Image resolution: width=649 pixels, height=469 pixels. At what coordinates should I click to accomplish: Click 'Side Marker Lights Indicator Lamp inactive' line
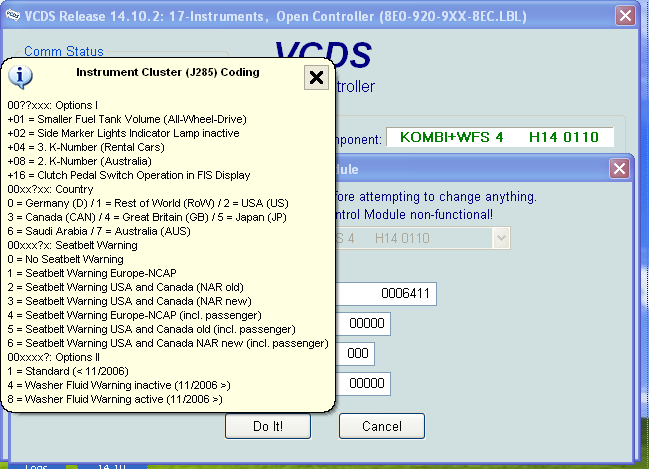[123, 133]
